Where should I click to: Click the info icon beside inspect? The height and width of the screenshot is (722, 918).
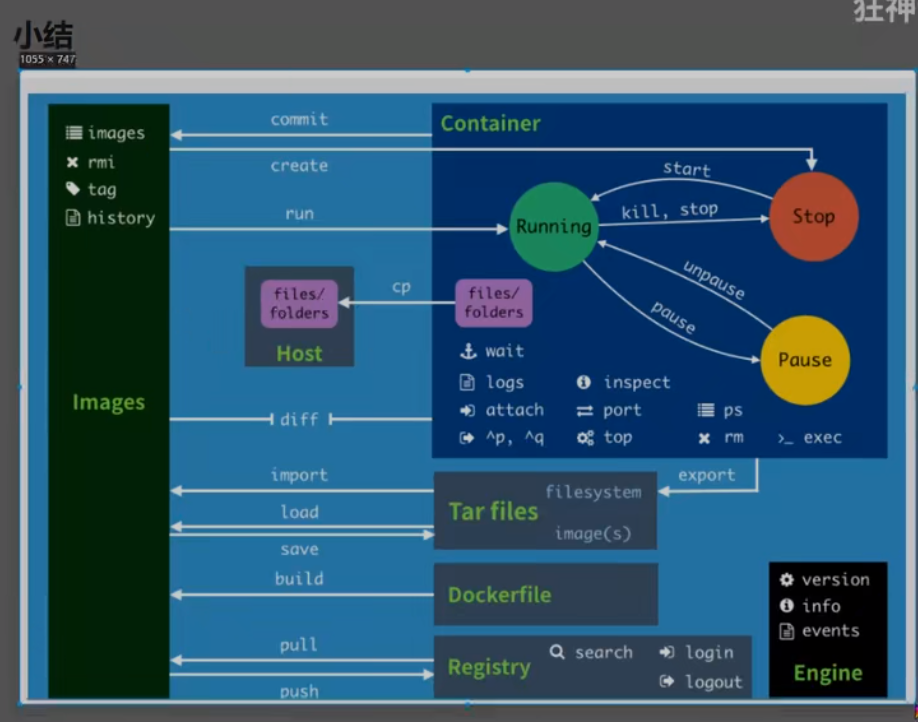tap(584, 382)
